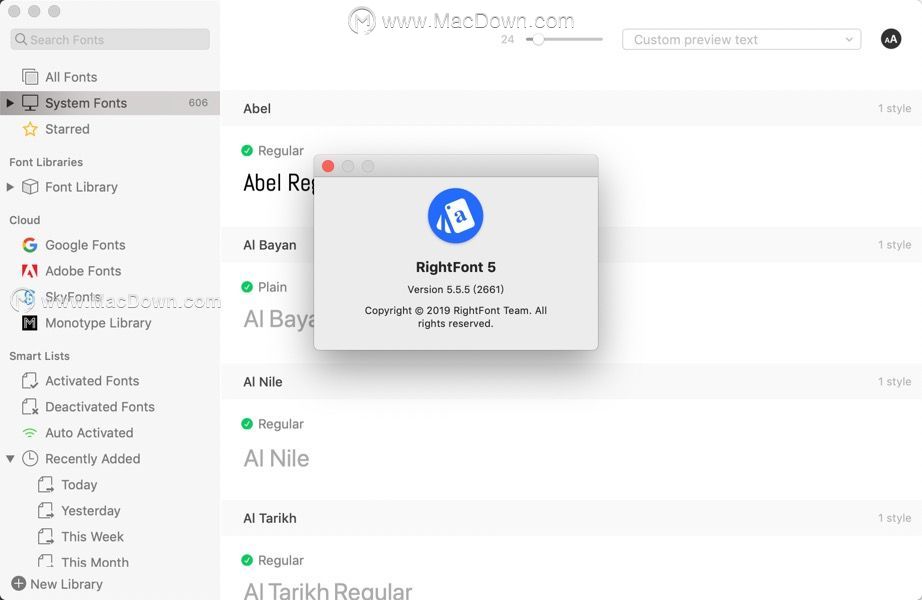
Task: Collapse the Recently Added list
Action: [x=10, y=459]
